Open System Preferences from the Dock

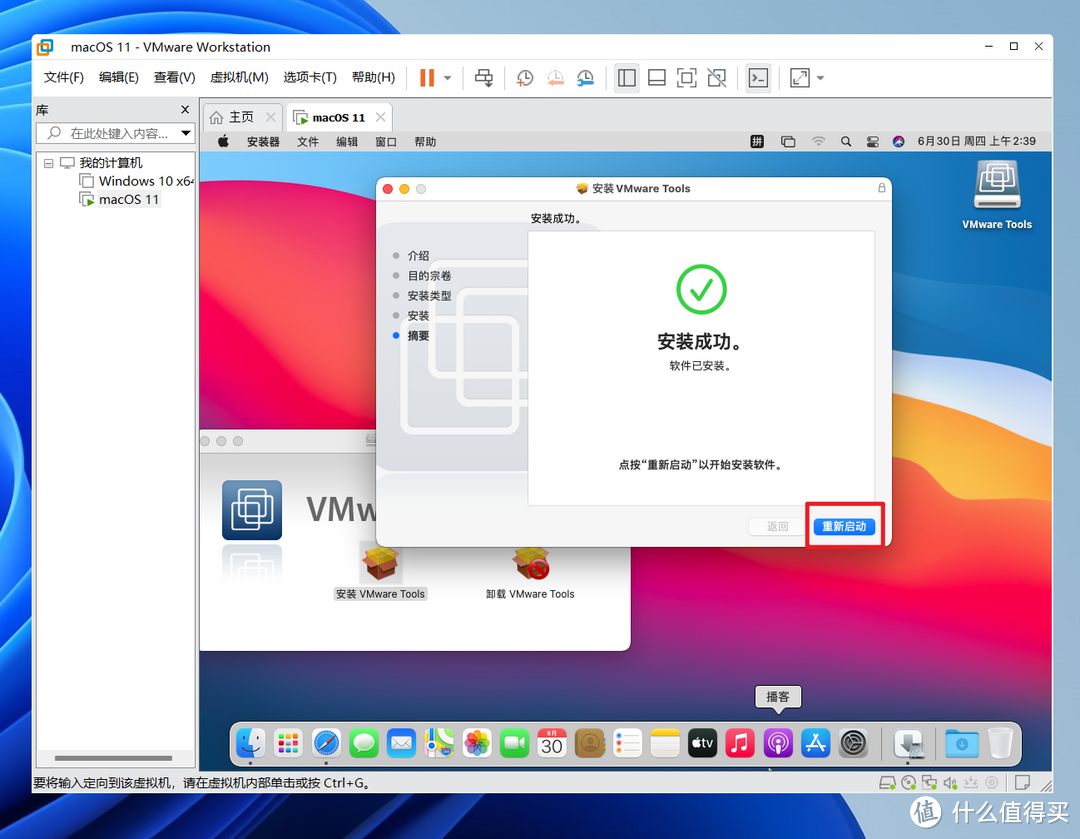click(x=853, y=744)
